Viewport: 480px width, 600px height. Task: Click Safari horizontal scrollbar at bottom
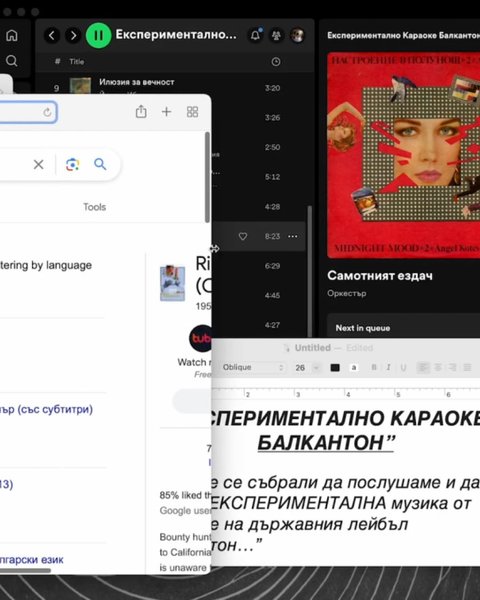25,571
